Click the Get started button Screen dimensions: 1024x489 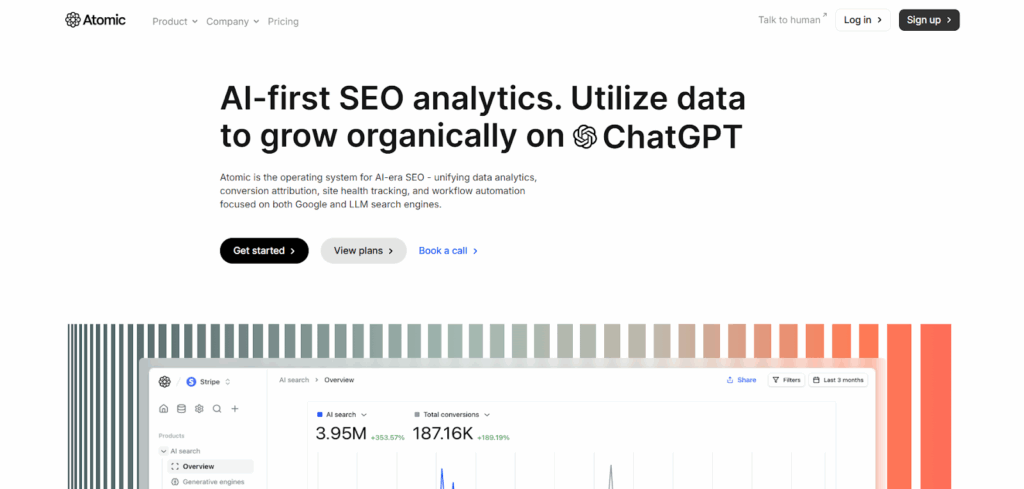coord(264,251)
